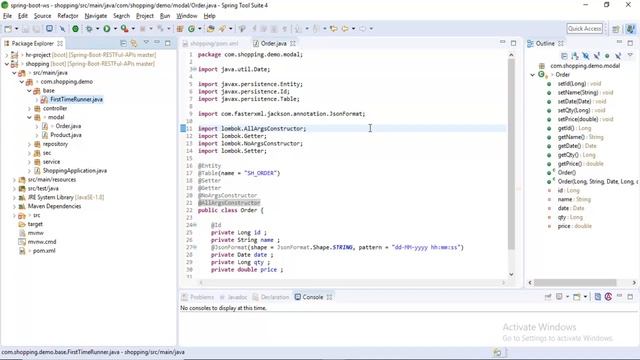Open Debug button dropdown arrow
This screenshot has height=360, width=640.
[x=97, y=29]
